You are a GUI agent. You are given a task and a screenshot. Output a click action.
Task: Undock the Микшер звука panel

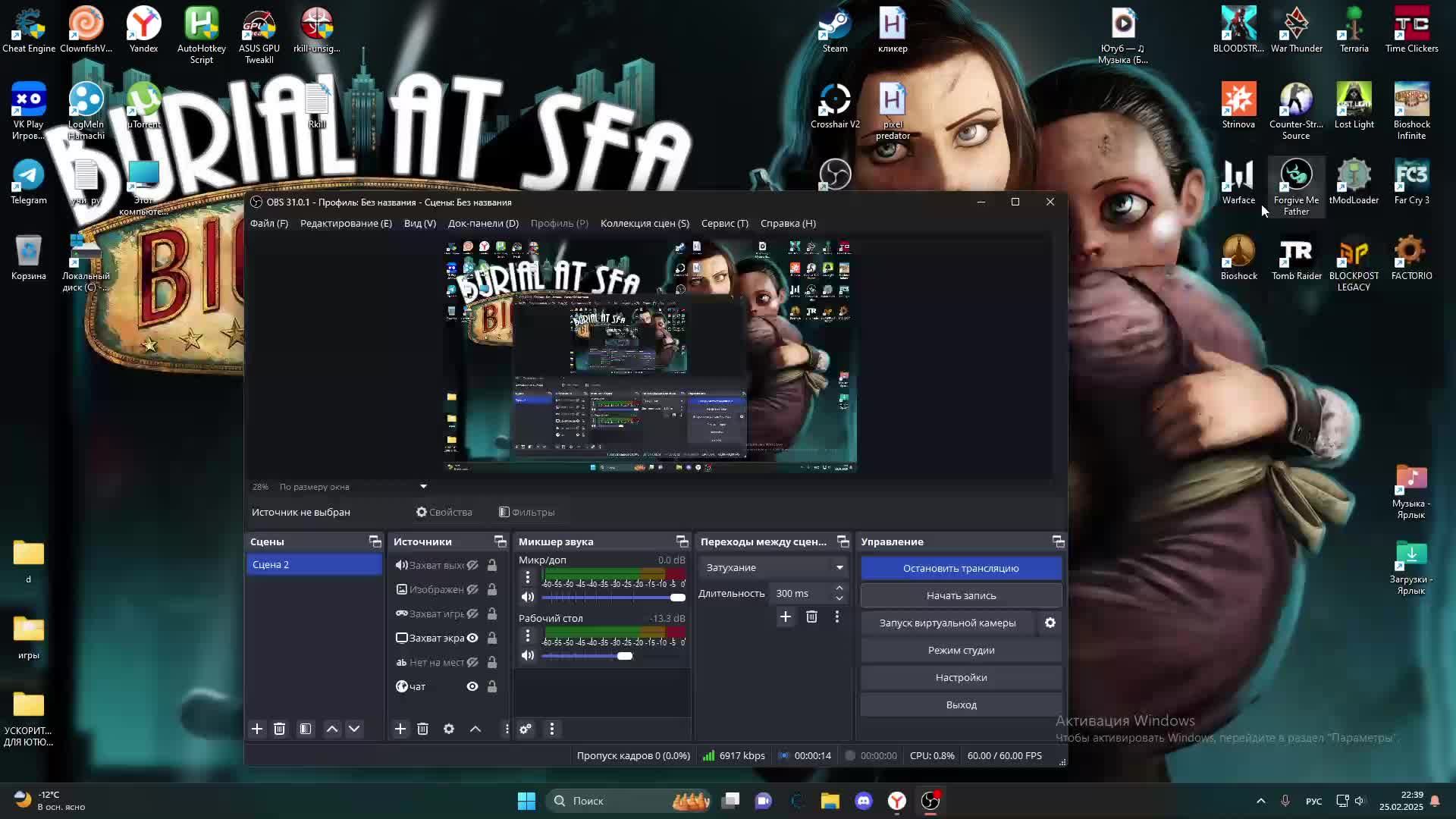[x=682, y=541]
